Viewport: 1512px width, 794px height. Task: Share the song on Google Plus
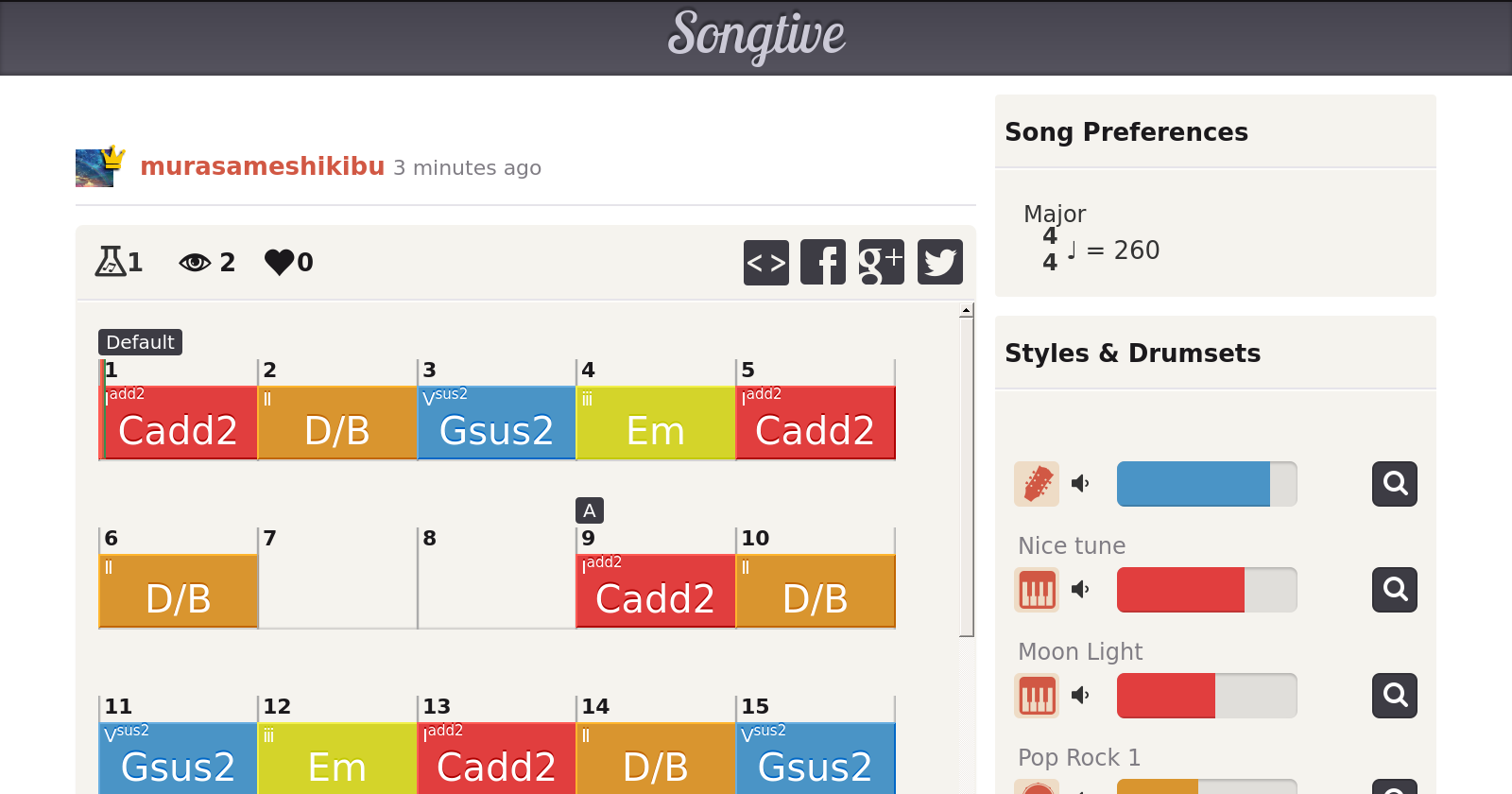[x=882, y=262]
